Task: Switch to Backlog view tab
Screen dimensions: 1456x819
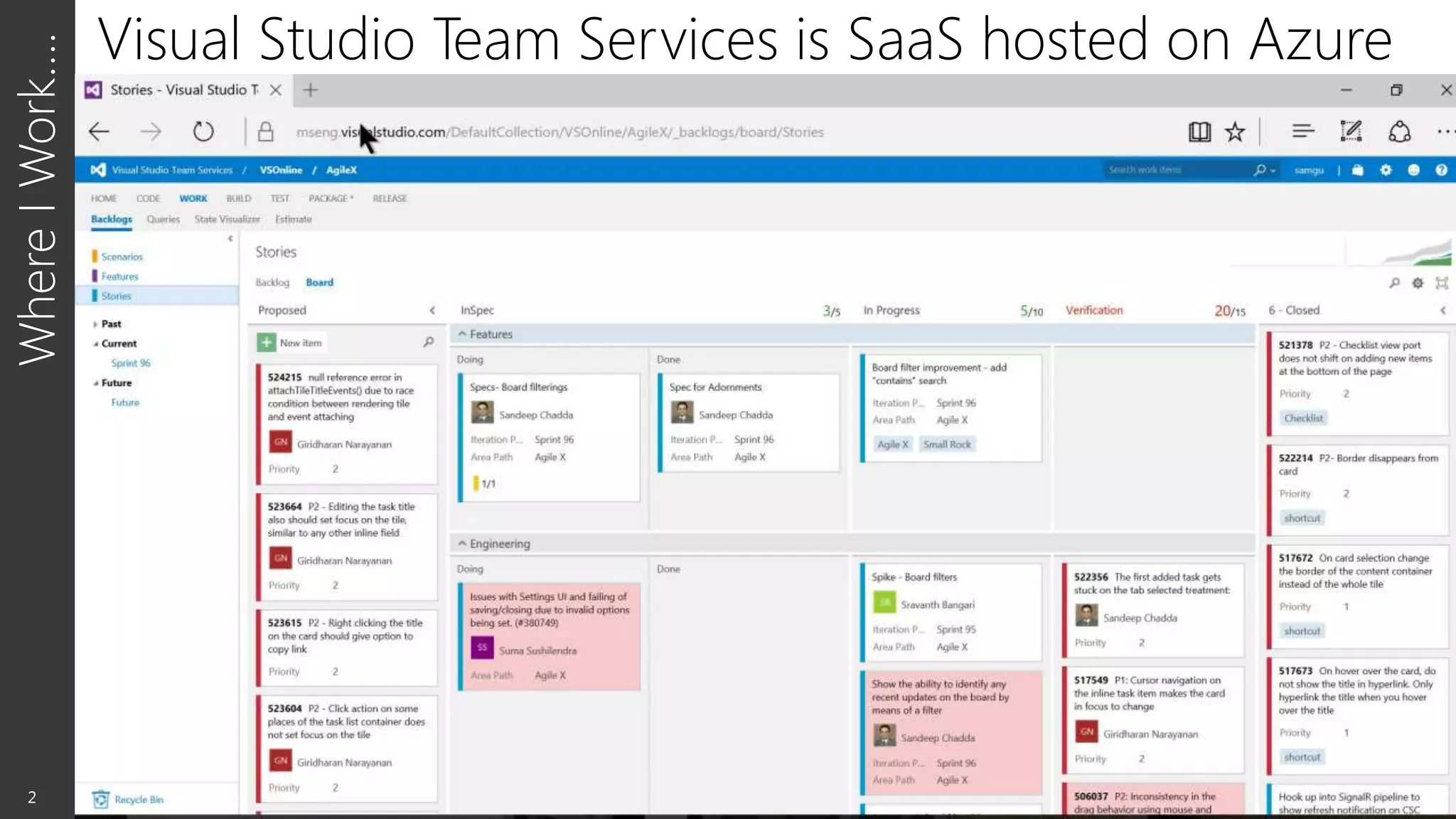Action: [272, 282]
